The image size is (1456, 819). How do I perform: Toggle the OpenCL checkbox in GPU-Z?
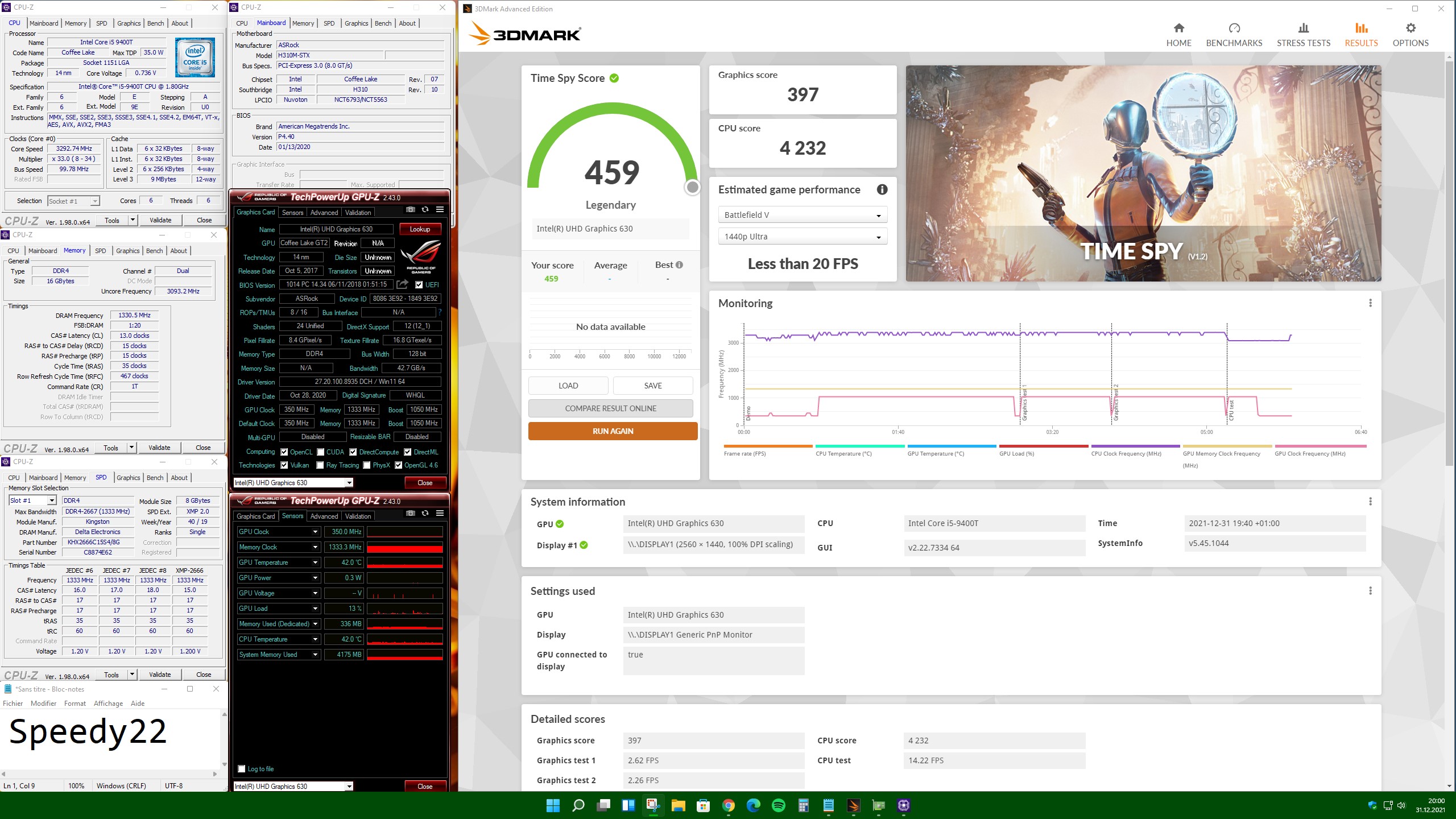coord(284,452)
